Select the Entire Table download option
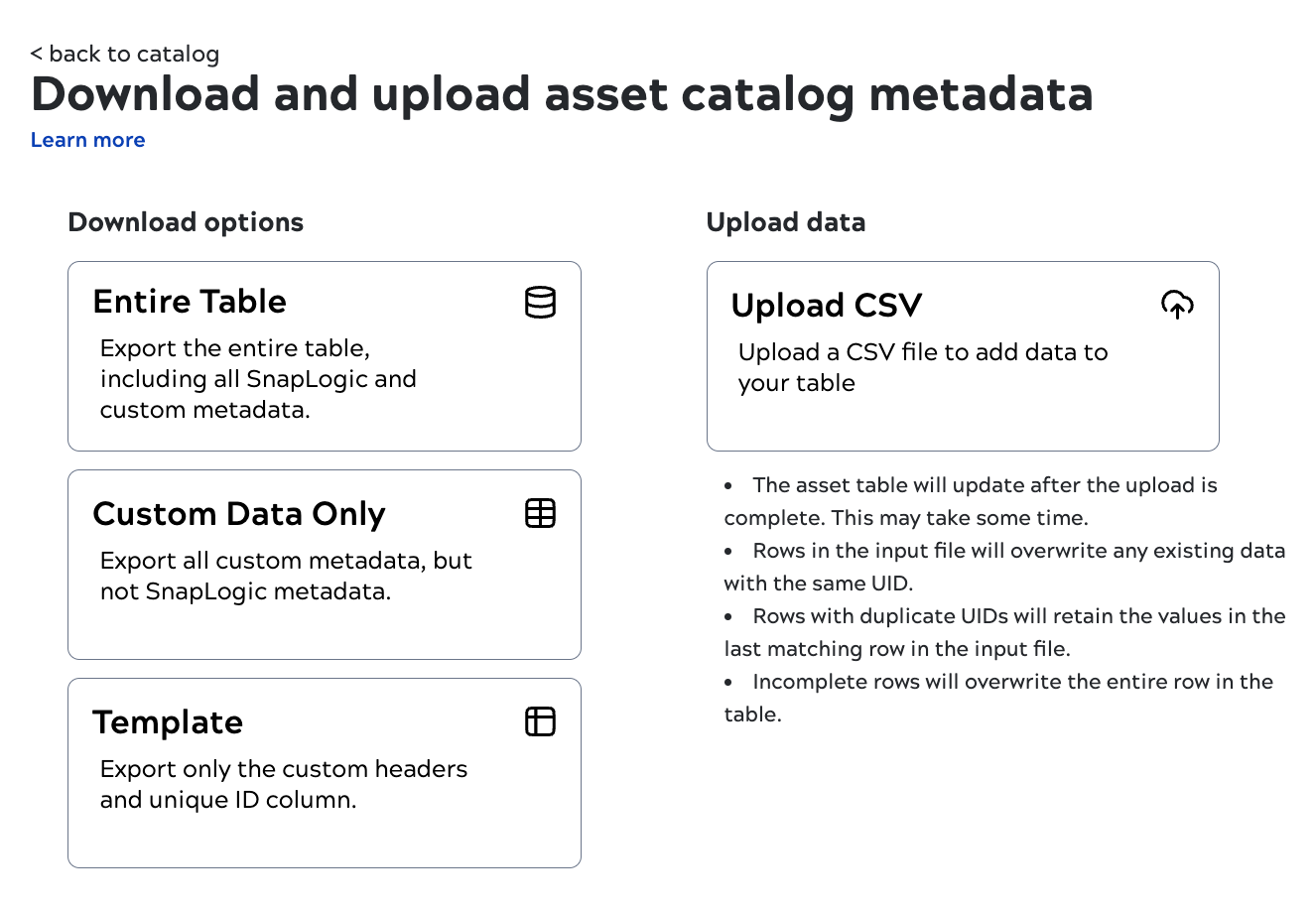The width and height of the screenshot is (1316, 911). click(x=325, y=355)
